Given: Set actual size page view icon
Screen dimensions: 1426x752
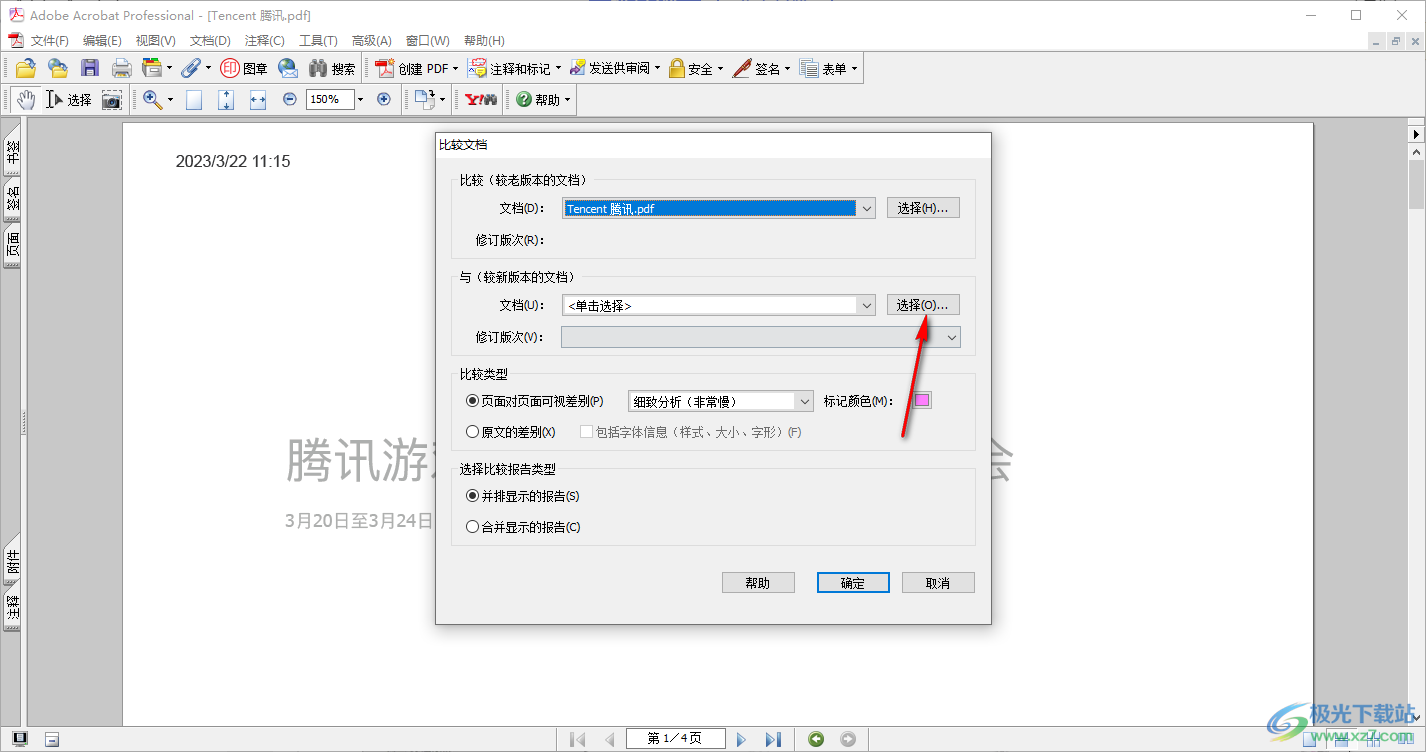Looking at the screenshot, I should (x=194, y=99).
